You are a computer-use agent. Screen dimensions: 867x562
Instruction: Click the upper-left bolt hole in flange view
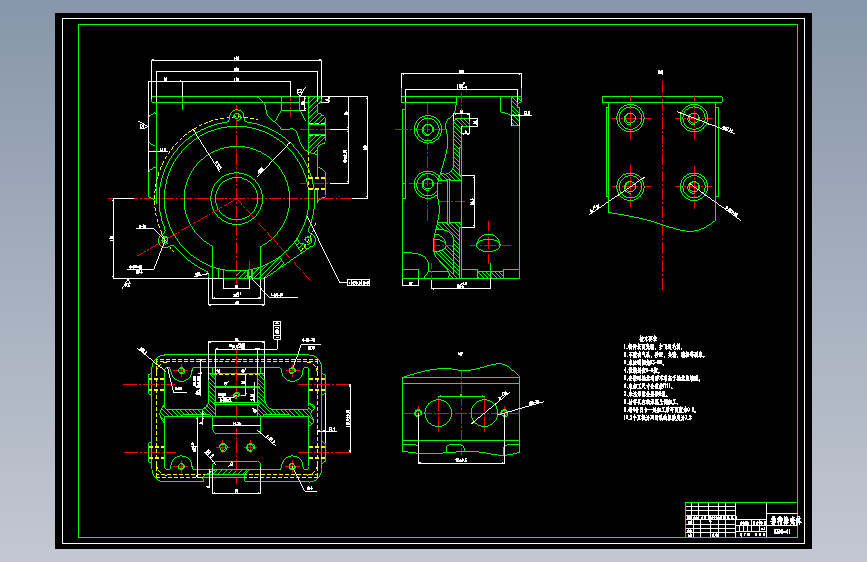click(630, 118)
